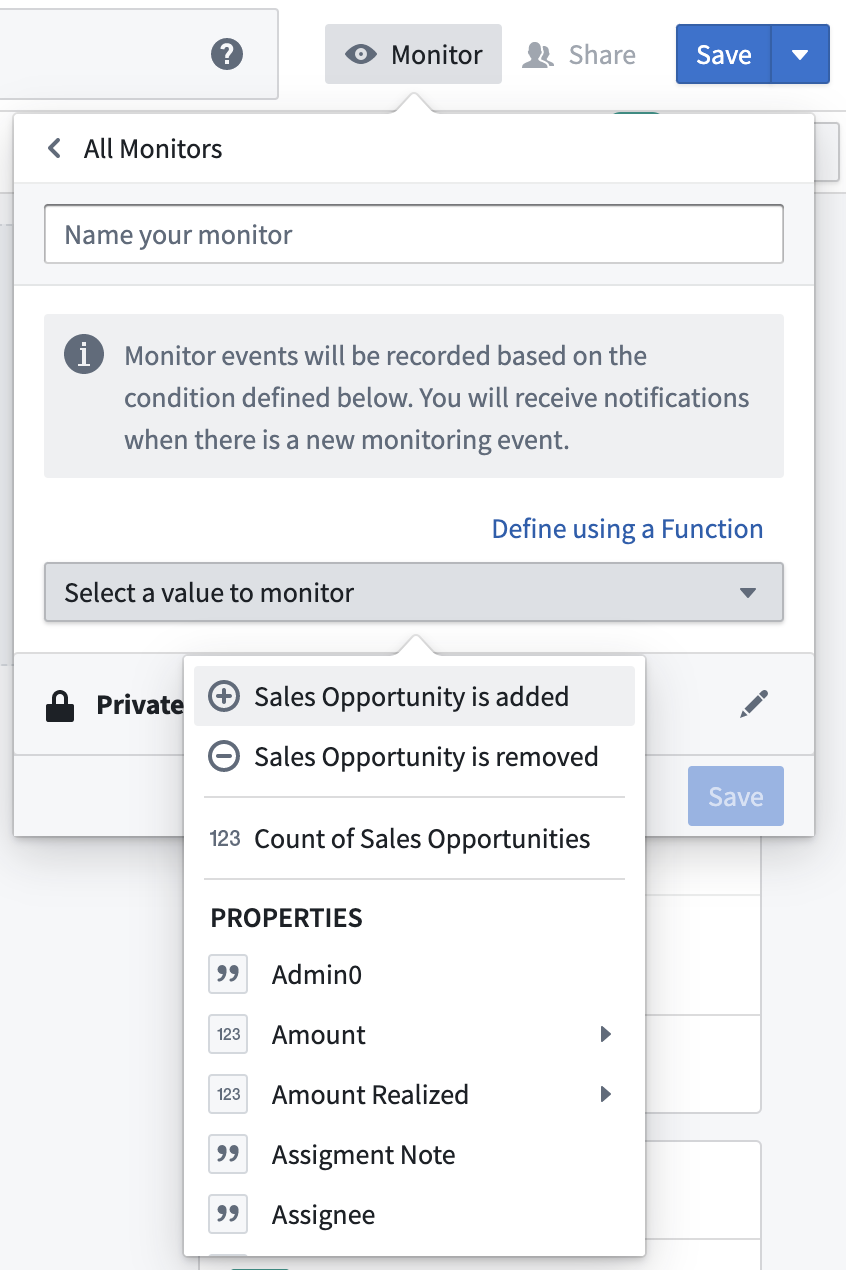Choose the Amount property
The image size is (846, 1270).
414,1034
